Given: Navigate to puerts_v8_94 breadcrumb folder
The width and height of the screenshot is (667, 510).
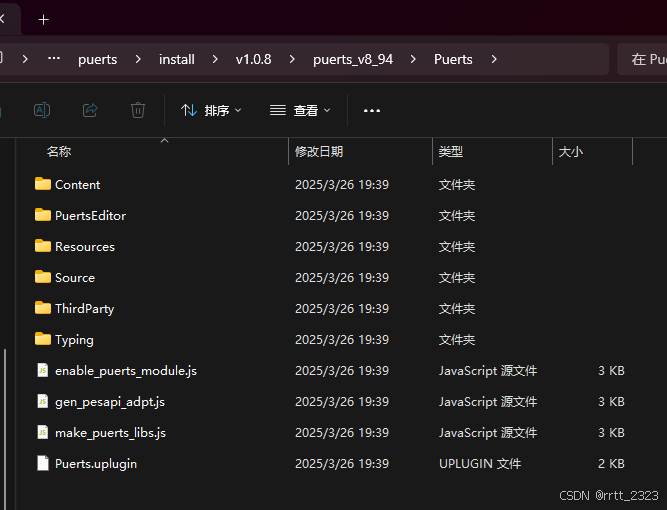Looking at the screenshot, I should [x=353, y=59].
